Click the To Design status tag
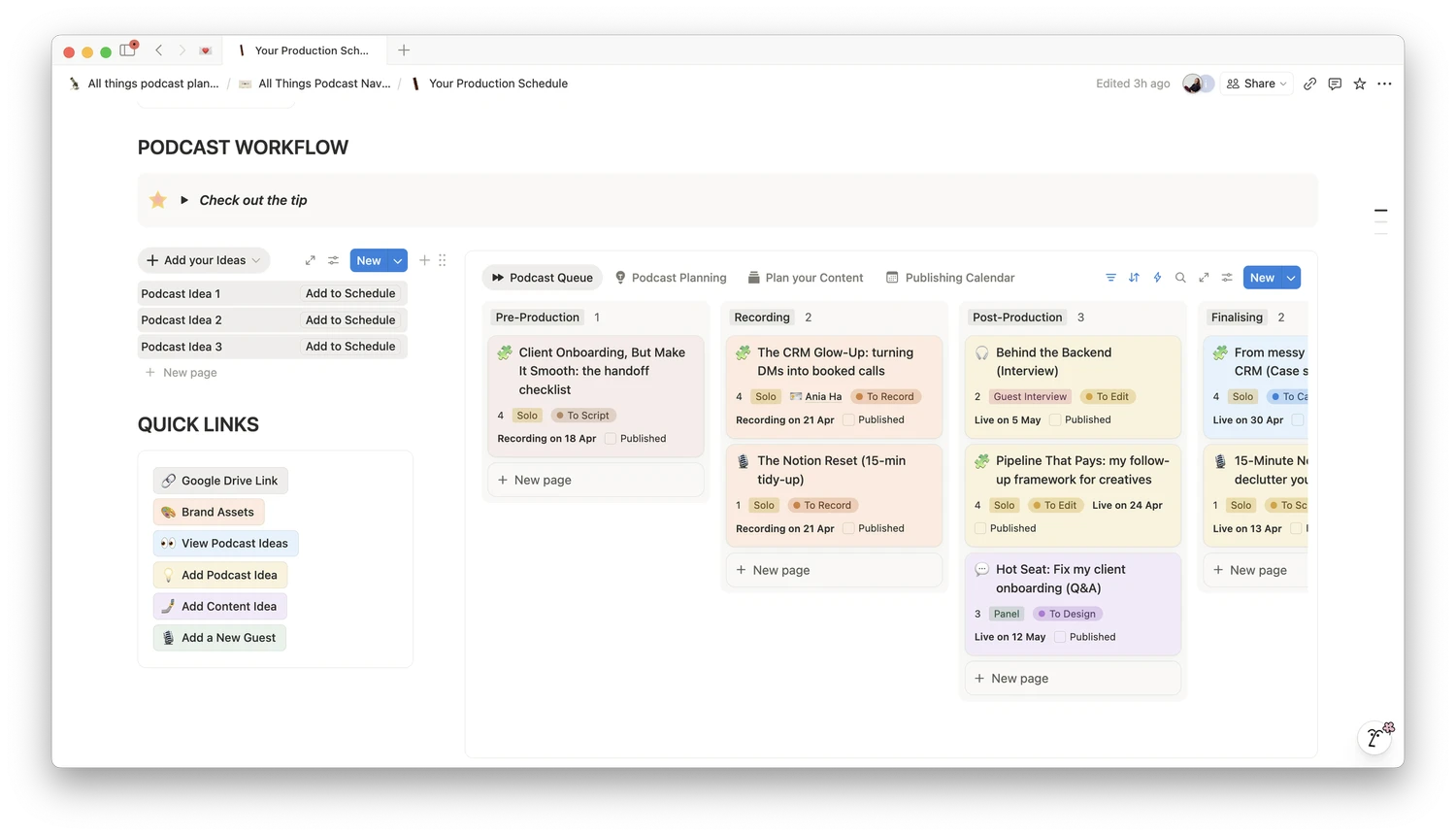The image size is (1456, 836). pyautogui.click(x=1067, y=614)
